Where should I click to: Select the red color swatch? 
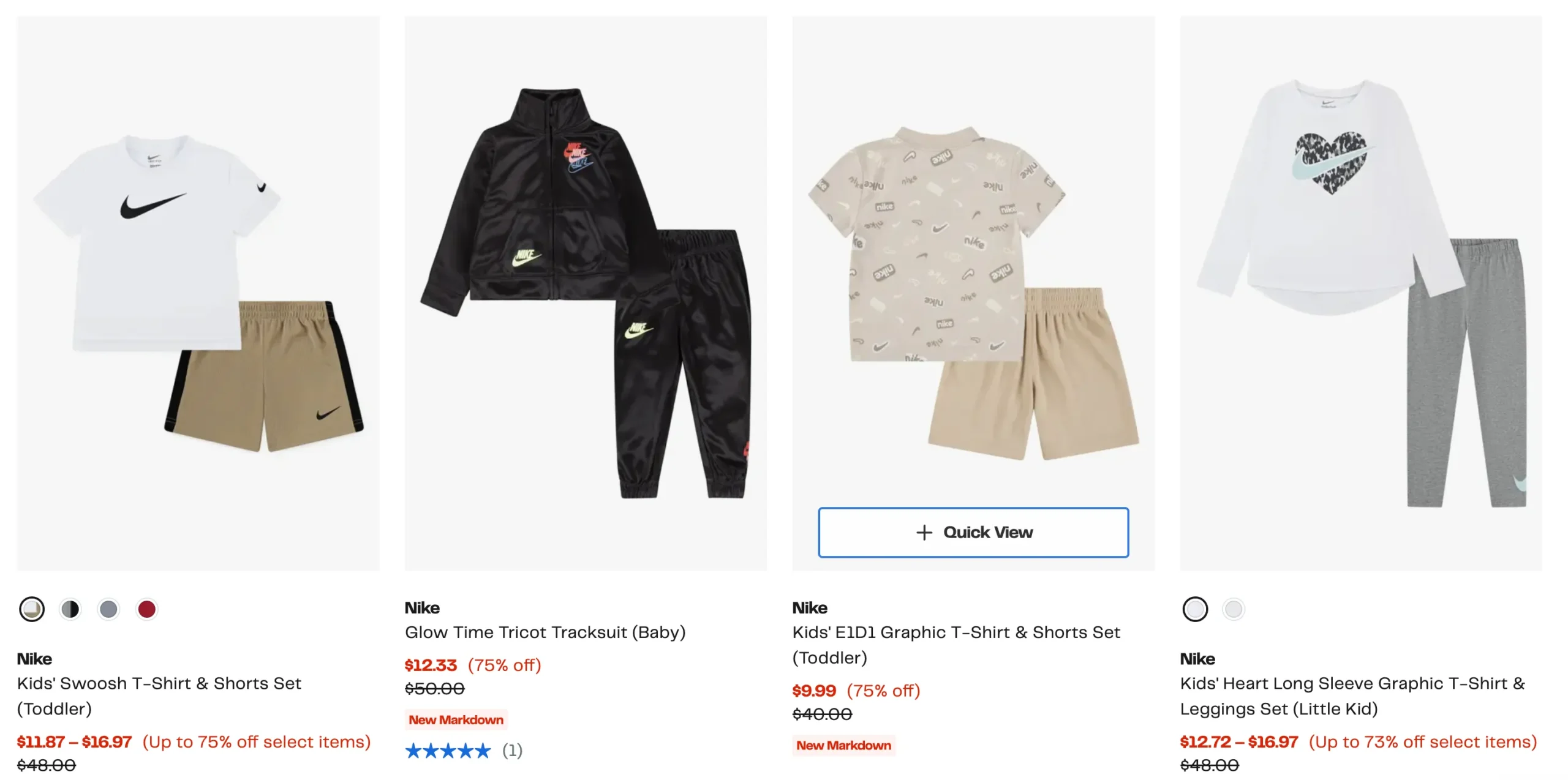pyautogui.click(x=147, y=609)
